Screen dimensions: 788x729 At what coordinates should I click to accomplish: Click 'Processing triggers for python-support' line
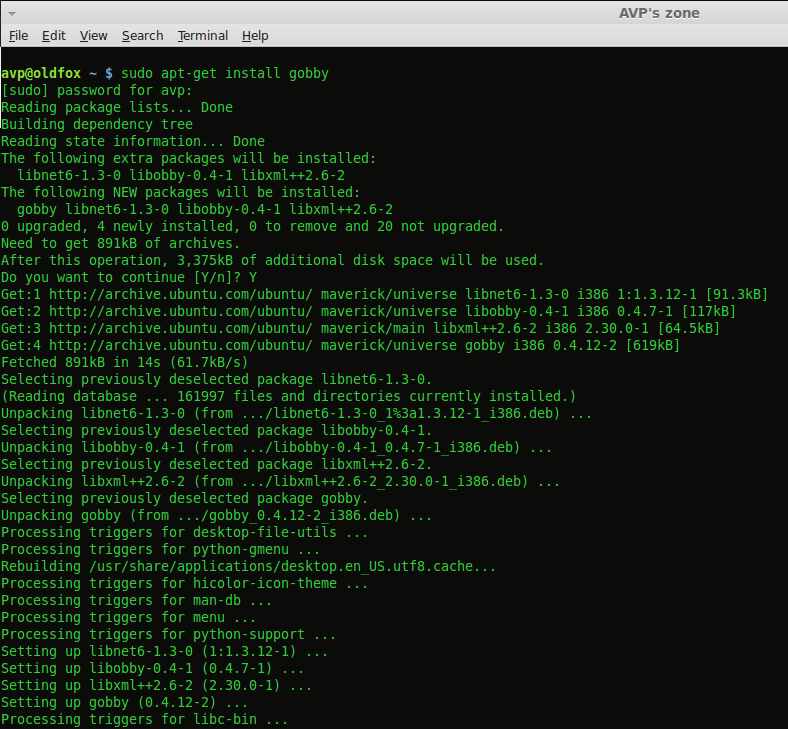[168, 635]
